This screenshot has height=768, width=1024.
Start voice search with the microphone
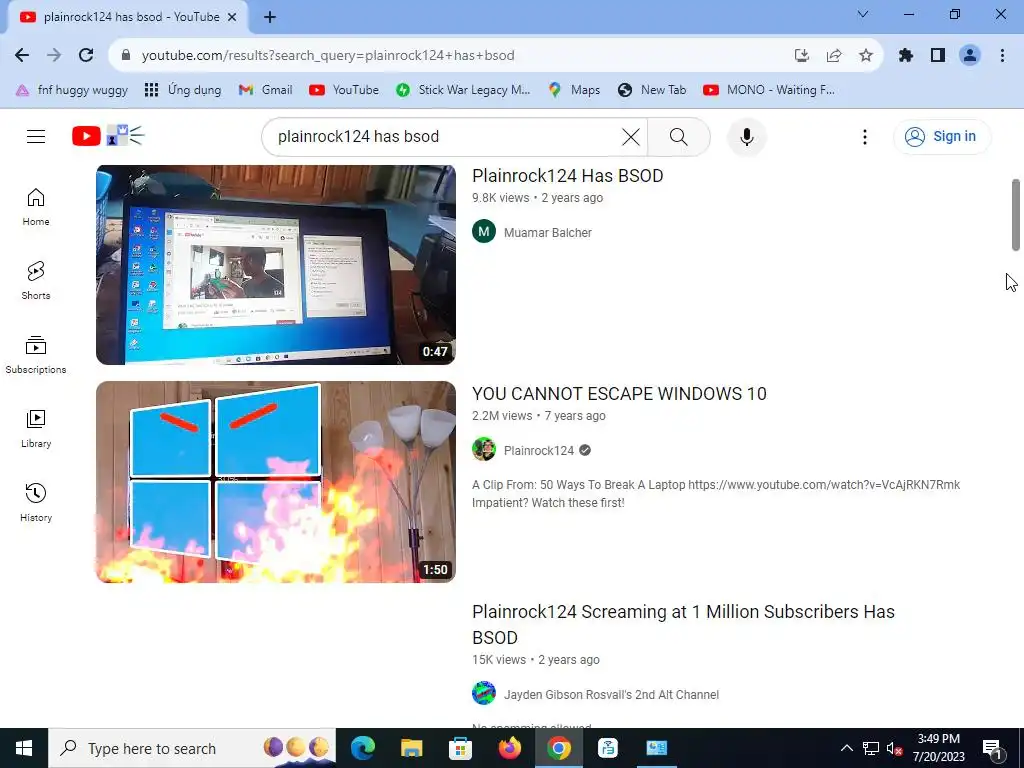[x=746, y=136]
